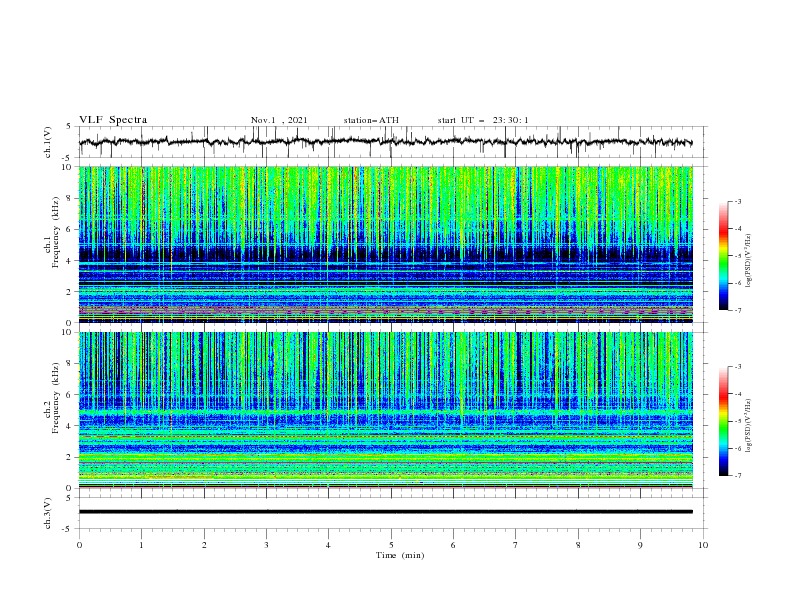Screen dimensions: 792x612
Task: Click the "6" kHz tick on ch.2 frequency axis
Action: click(69, 394)
